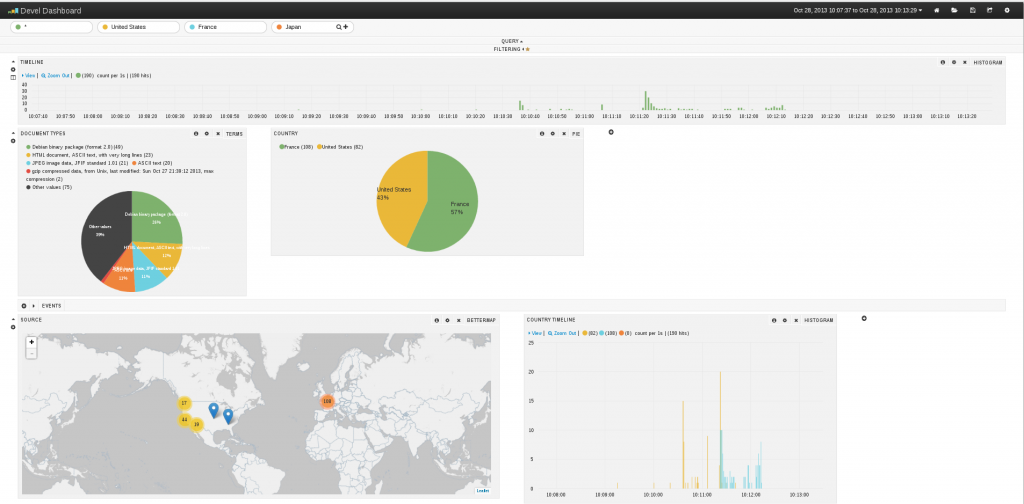Click the Leaflet attribution link
Image resolution: width=1024 pixels, height=504 pixels.
[x=483, y=490]
